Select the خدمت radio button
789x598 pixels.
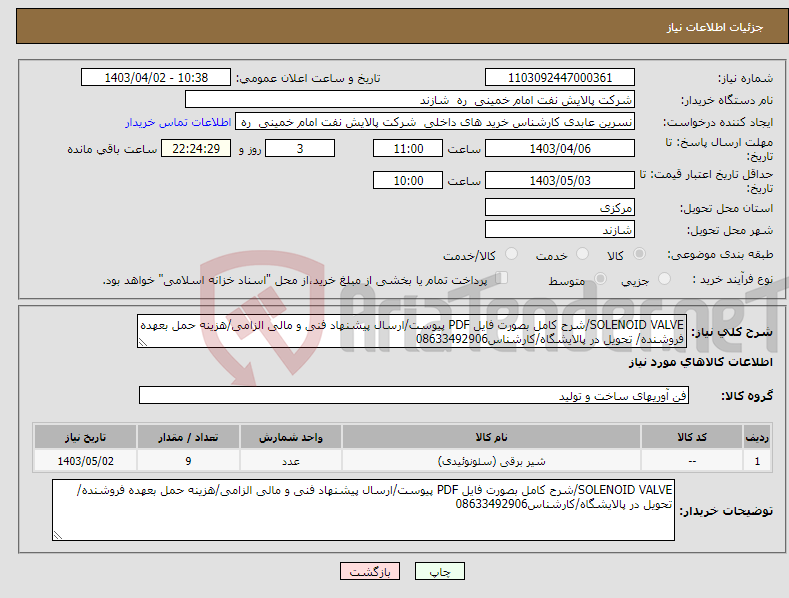coord(582,254)
